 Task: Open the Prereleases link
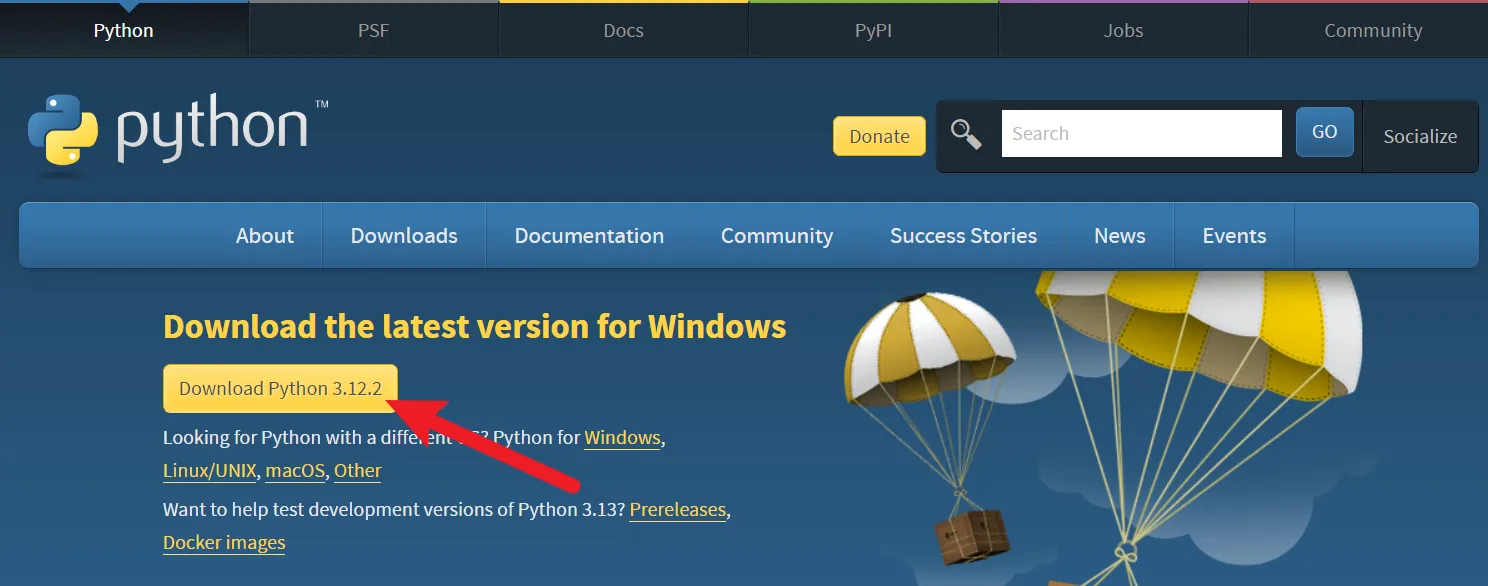click(678, 510)
